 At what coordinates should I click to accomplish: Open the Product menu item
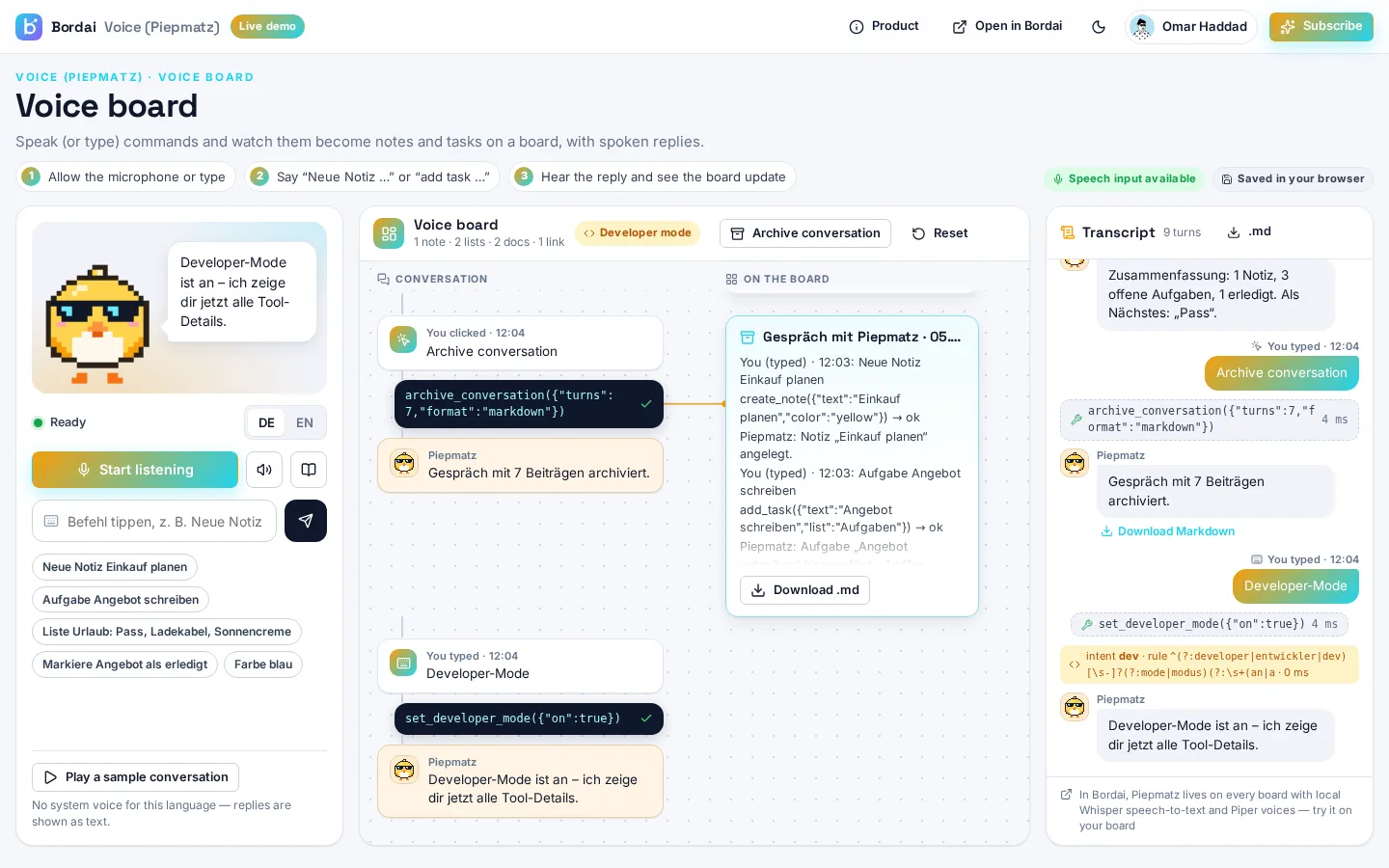(884, 27)
